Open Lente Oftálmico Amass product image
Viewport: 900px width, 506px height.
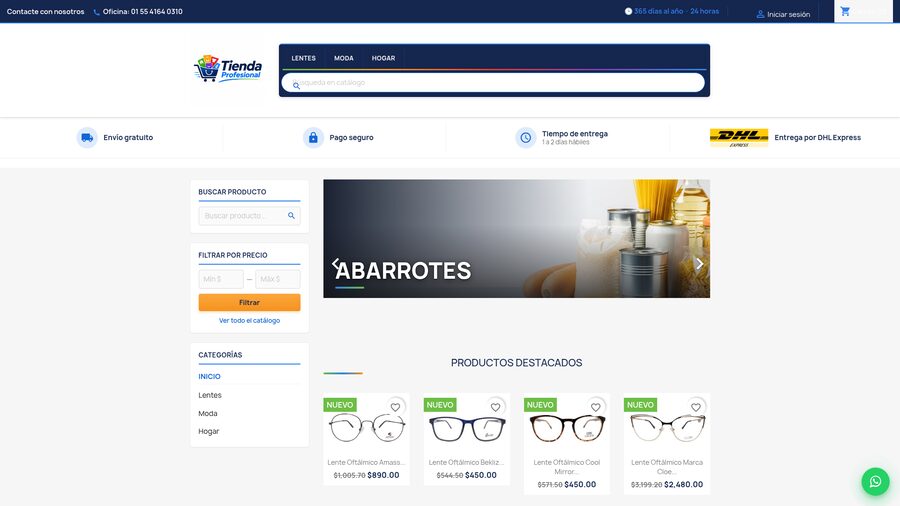pyautogui.click(x=367, y=427)
